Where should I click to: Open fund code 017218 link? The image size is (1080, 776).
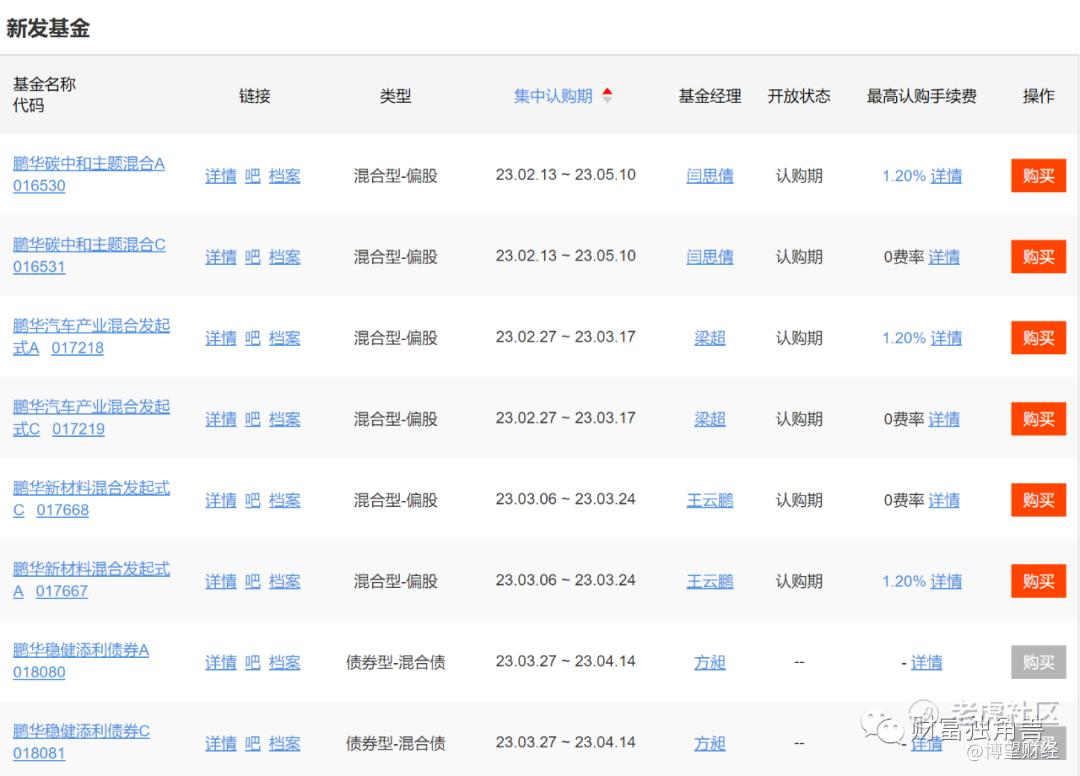point(77,348)
